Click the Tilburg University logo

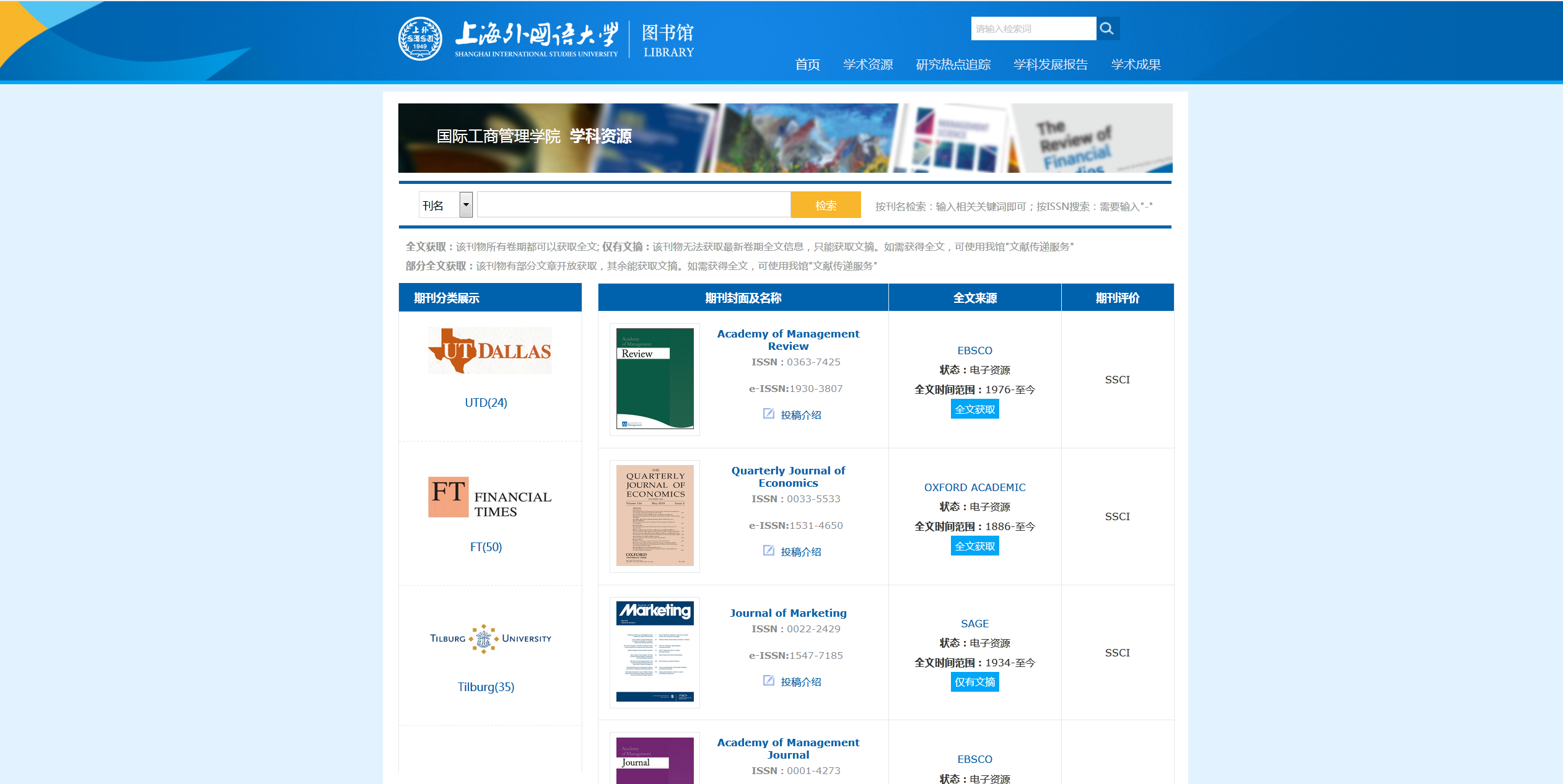[x=490, y=638]
